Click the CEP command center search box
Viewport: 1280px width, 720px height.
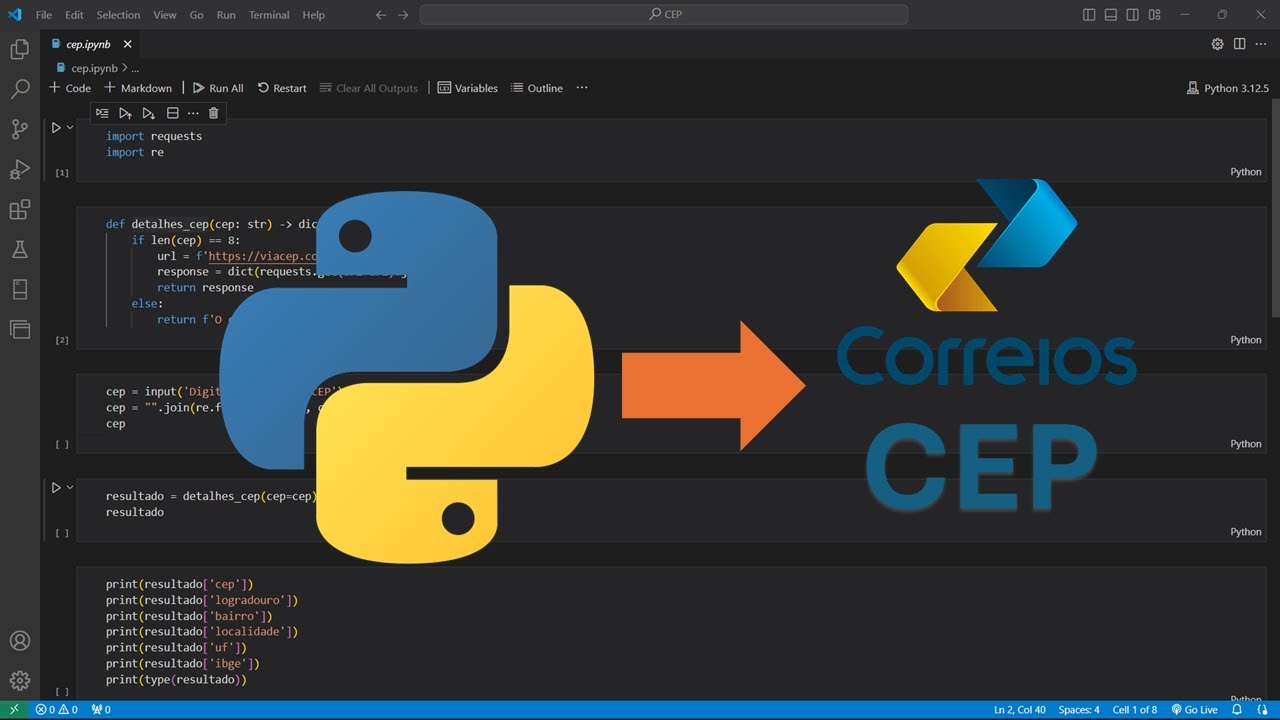[x=664, y=15]
